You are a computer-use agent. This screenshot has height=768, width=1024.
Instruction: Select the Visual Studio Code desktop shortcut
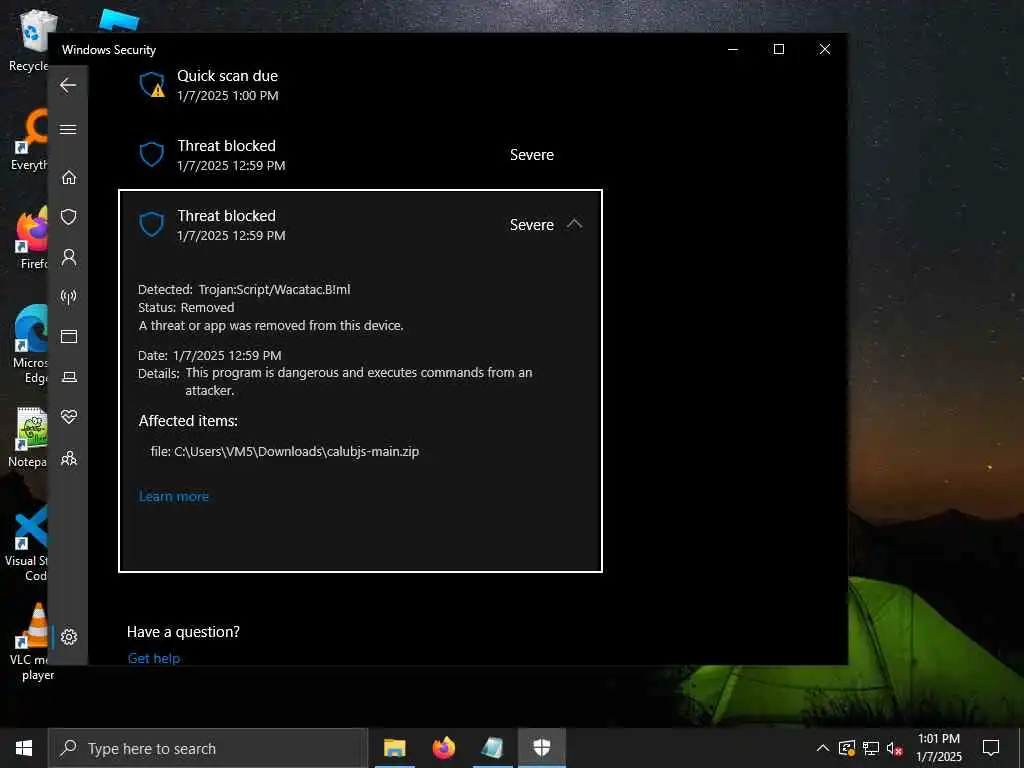[x=27, y=543]
